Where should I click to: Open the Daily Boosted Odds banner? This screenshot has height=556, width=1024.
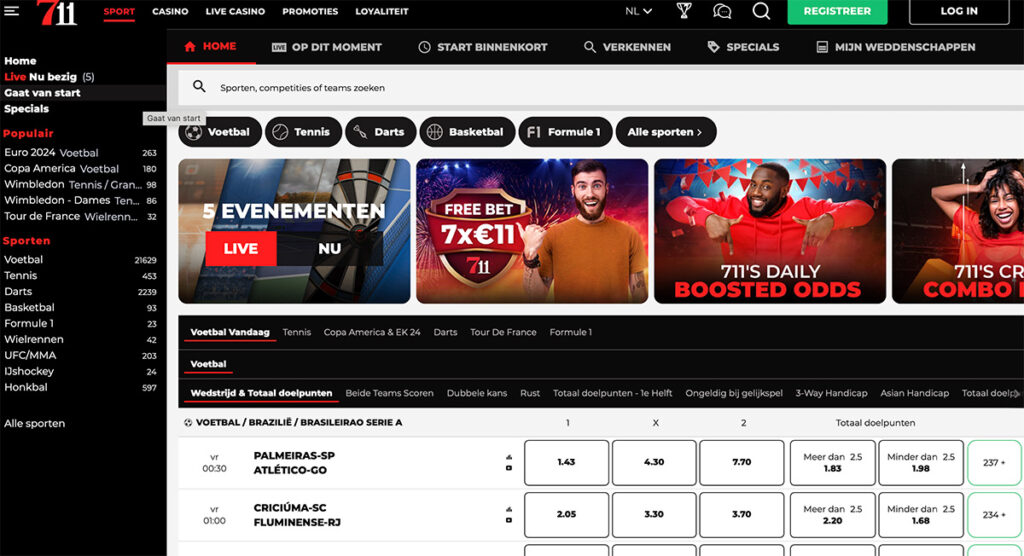770,231
